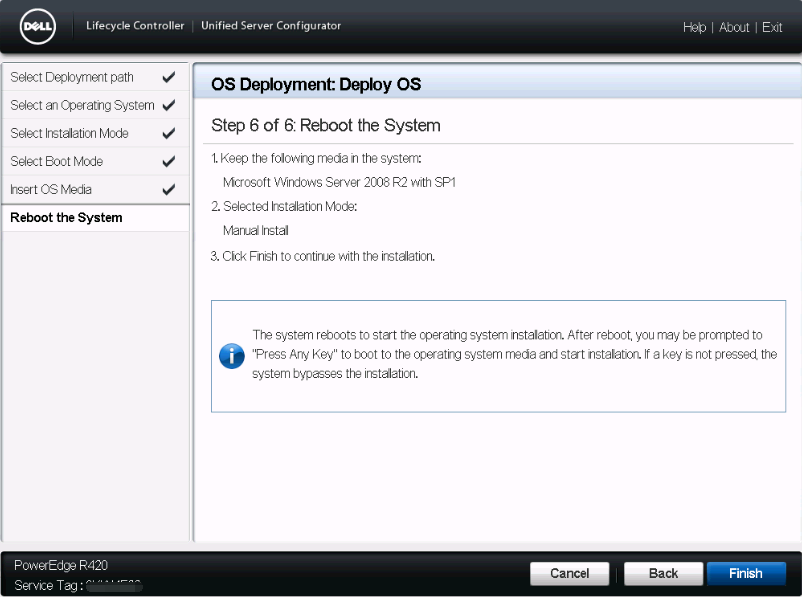Image resolution: width=802 pixels, height=597 pixels.
Task: Click the blue information icon in the message box
Action: 232,355
